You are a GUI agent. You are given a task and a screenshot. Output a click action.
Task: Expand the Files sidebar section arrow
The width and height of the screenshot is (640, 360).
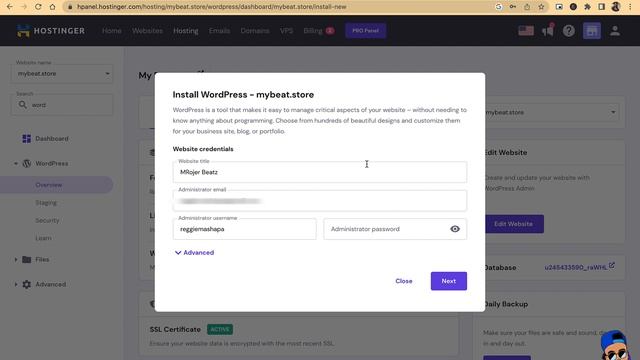(16, 260)
